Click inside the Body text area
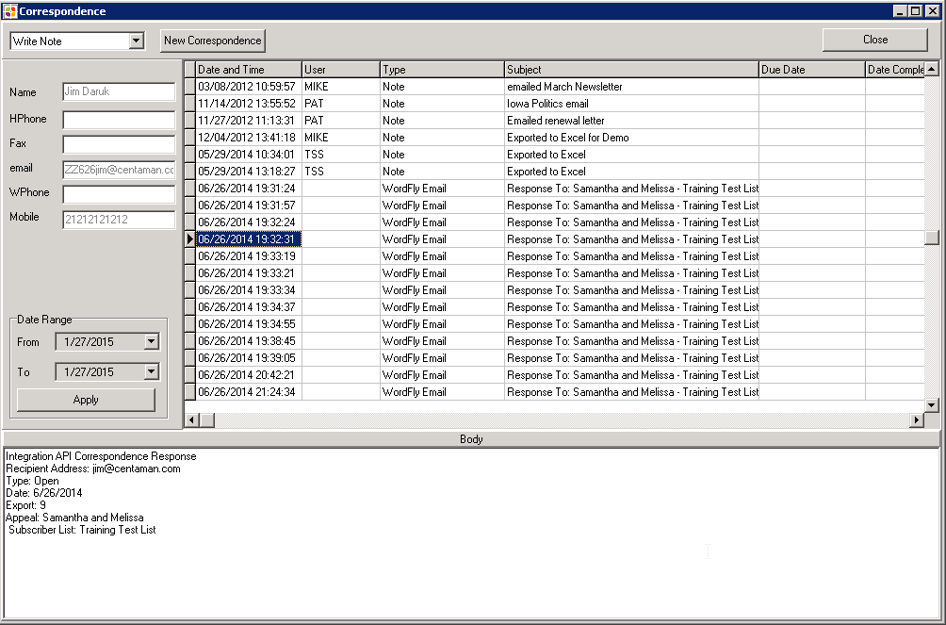The height and width of the screenshot is (625, 946). click(471, 534)
